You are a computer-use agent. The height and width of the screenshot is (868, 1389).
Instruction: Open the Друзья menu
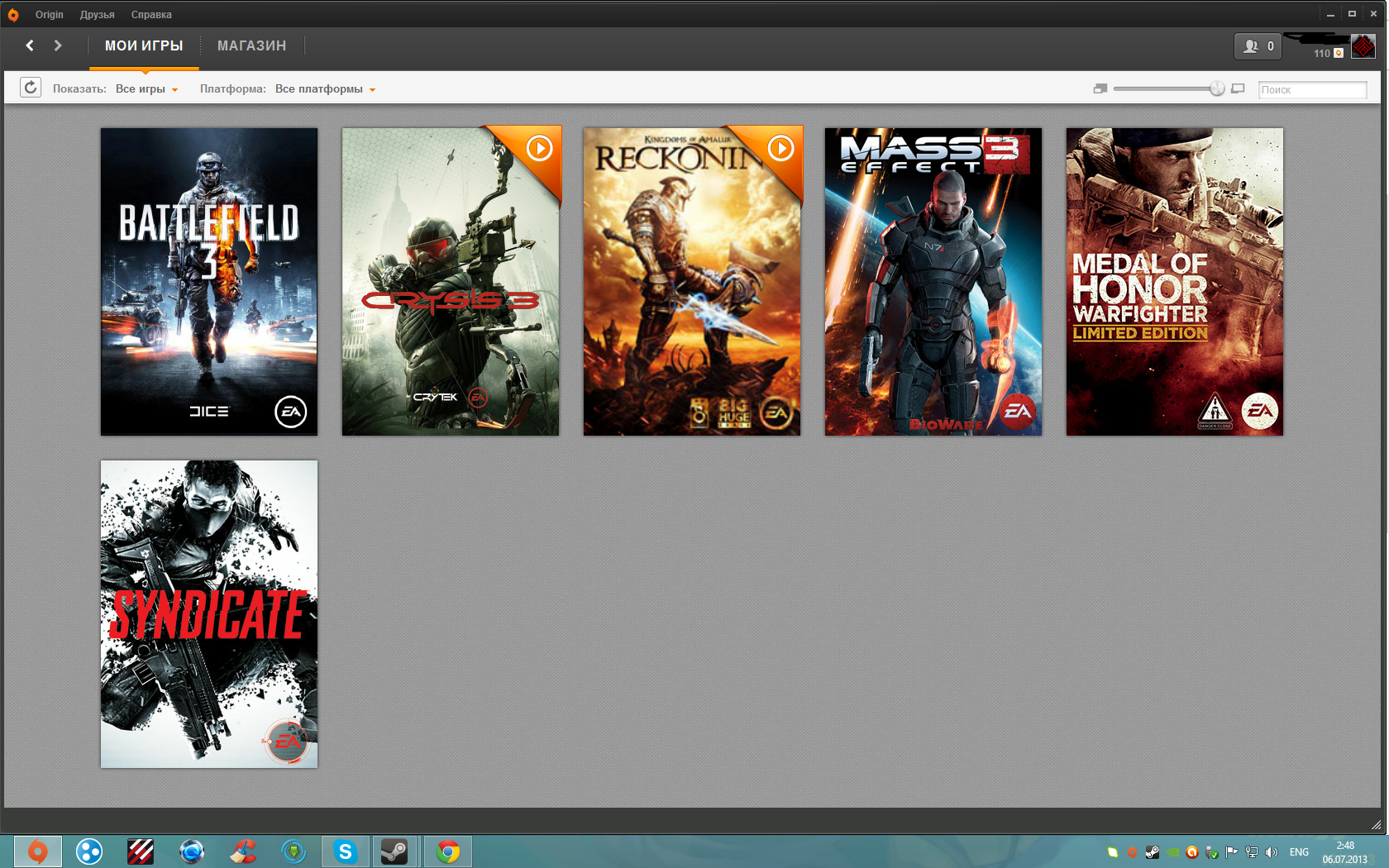tap(98, 15)
